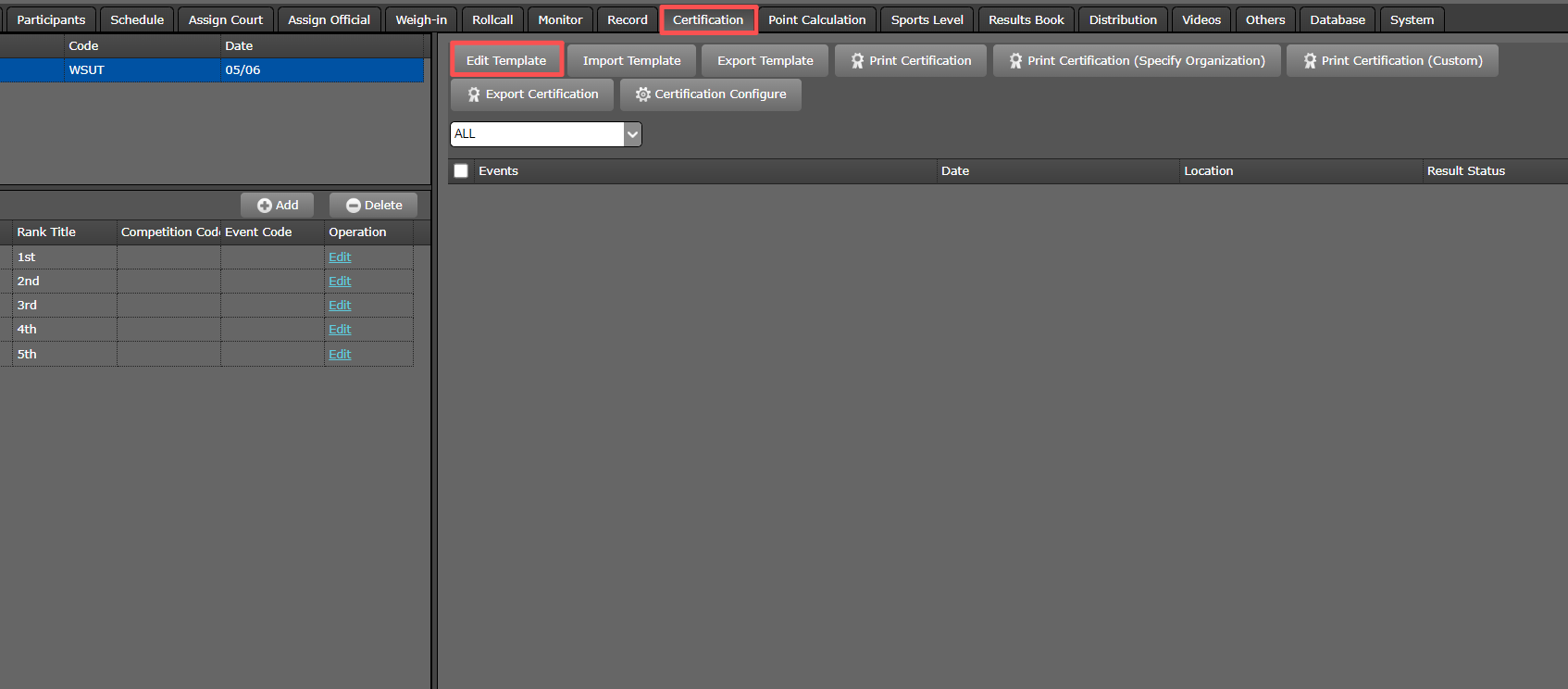Click the plus icon on Add
This screenshot has height=689, width=1568.
265,206
